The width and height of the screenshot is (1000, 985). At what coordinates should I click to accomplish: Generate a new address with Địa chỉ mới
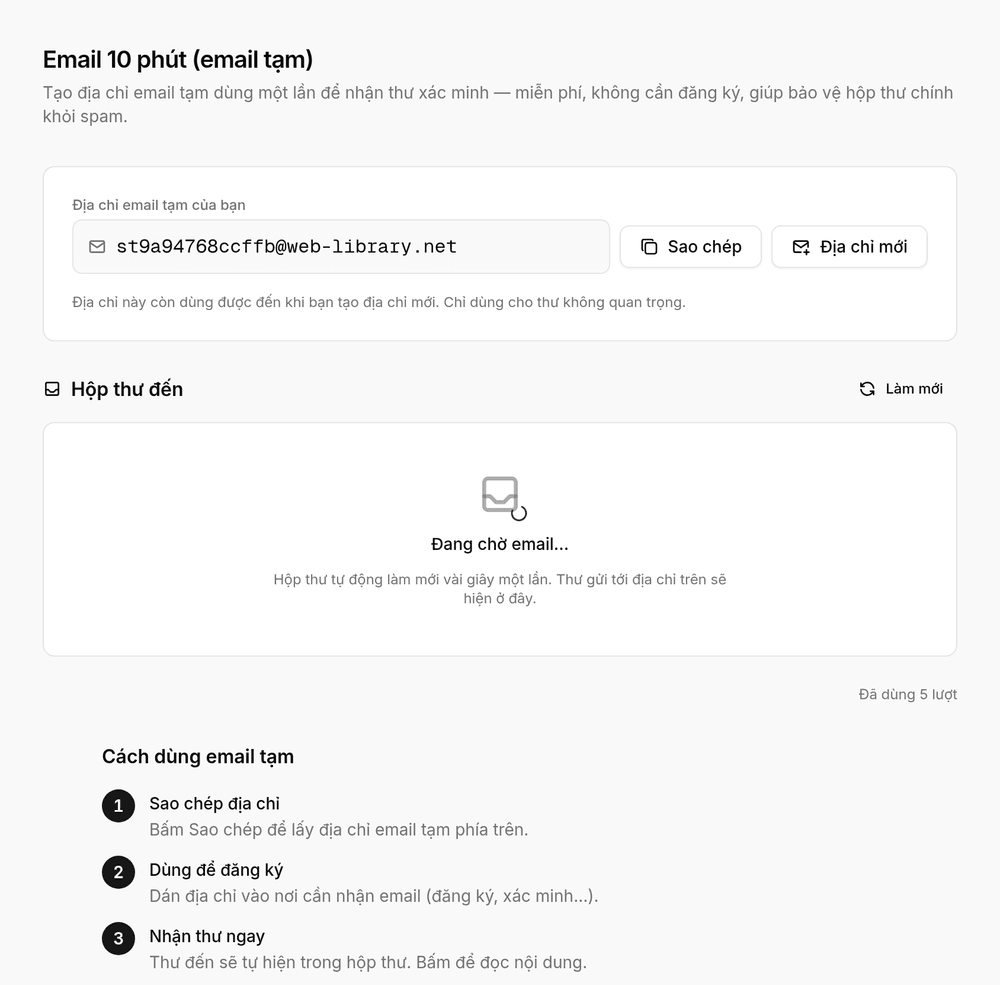[849, 247]
